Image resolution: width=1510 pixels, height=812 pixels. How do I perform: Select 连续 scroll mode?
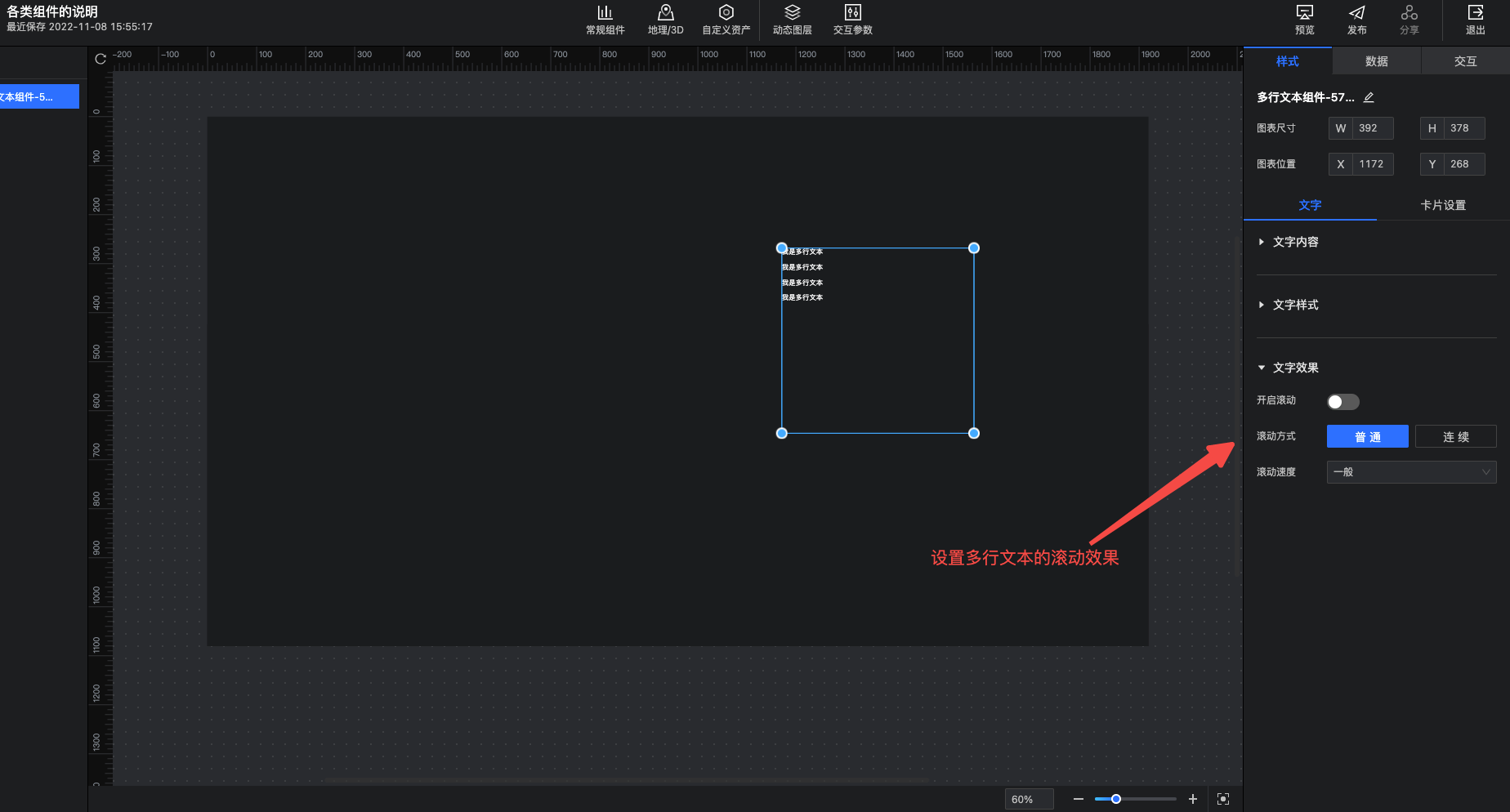click(x=1455, y=436)
